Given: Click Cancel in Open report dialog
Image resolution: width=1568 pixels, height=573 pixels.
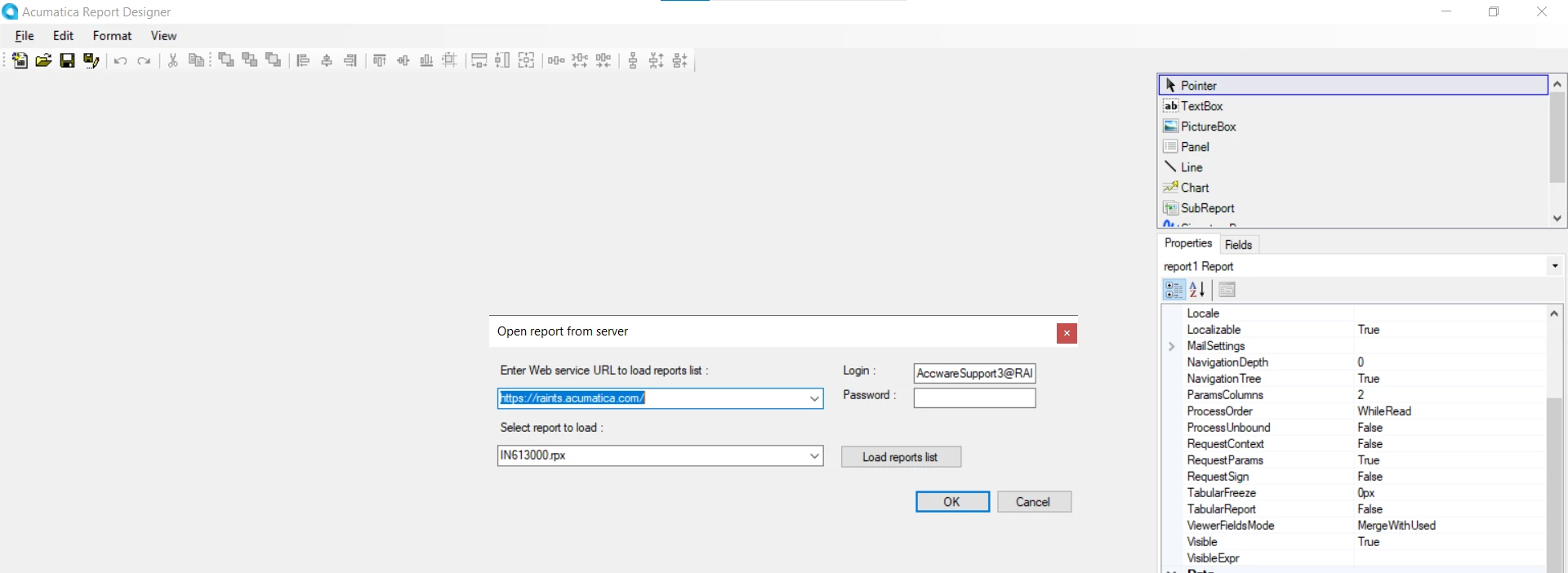Looking at the screenshot, I should 1034,502.
